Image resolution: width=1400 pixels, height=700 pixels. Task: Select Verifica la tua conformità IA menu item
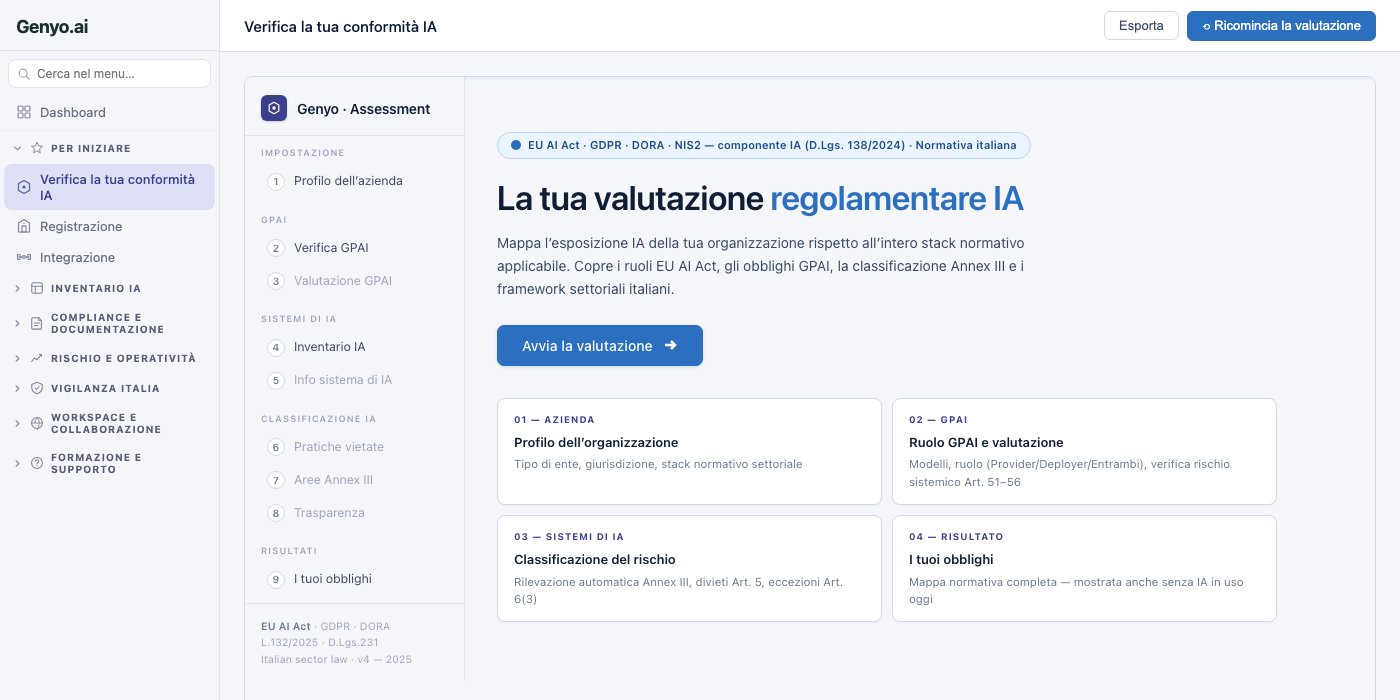click(x=109, y=187)
